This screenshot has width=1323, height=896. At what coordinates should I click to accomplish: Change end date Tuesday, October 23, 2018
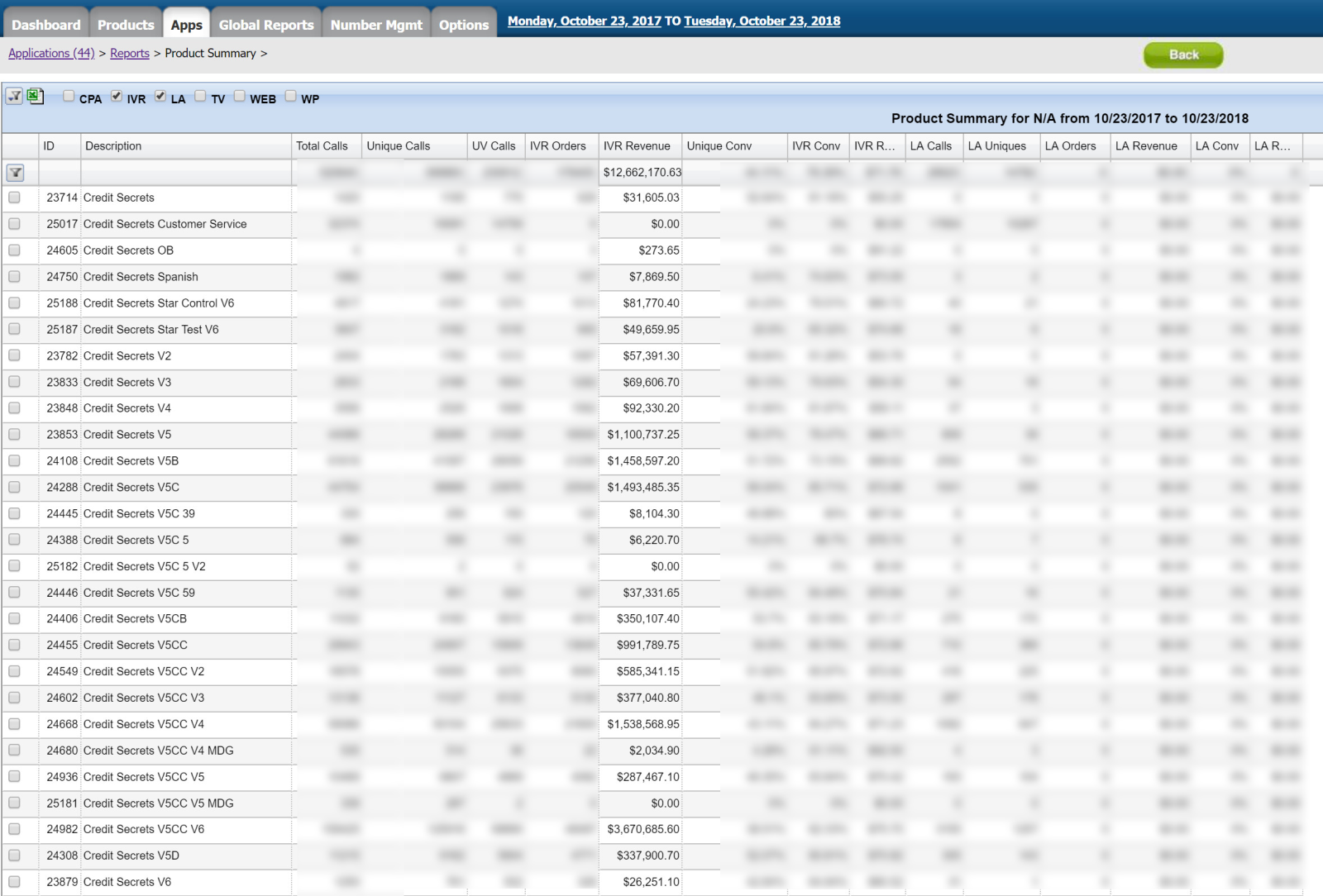(x=762, y=21)
